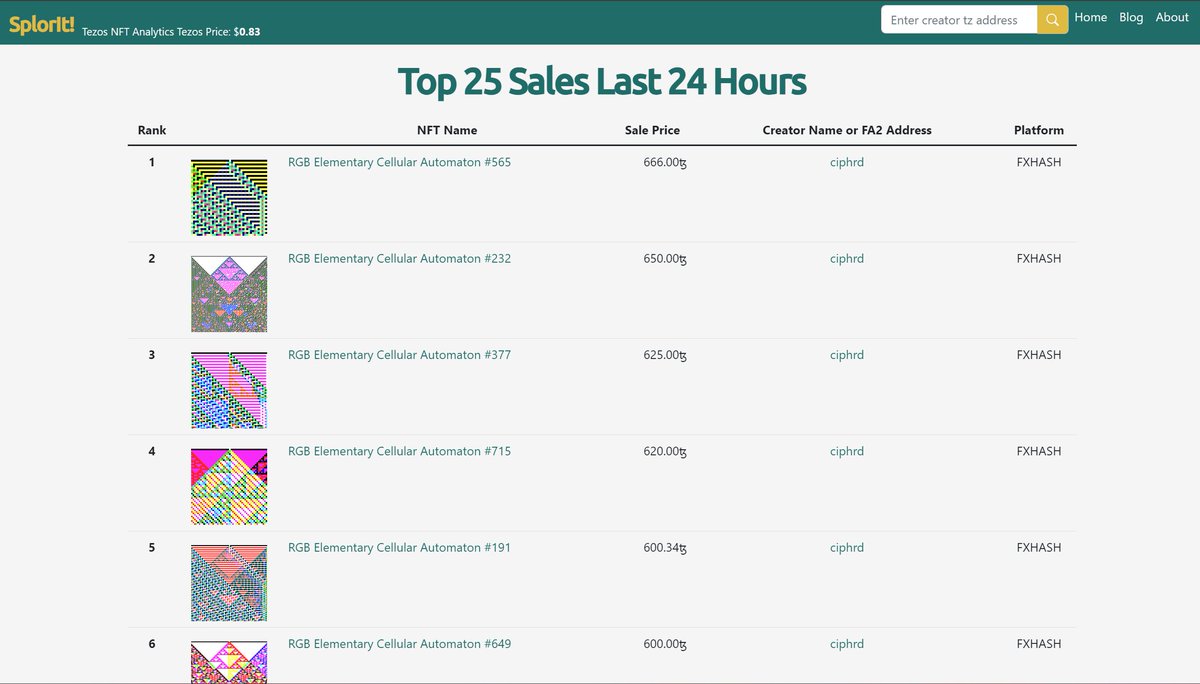Viewport: 1200px width, 684px height.
Task: Select the 600.34 sale price cell
Action: (x=665, y=547)
